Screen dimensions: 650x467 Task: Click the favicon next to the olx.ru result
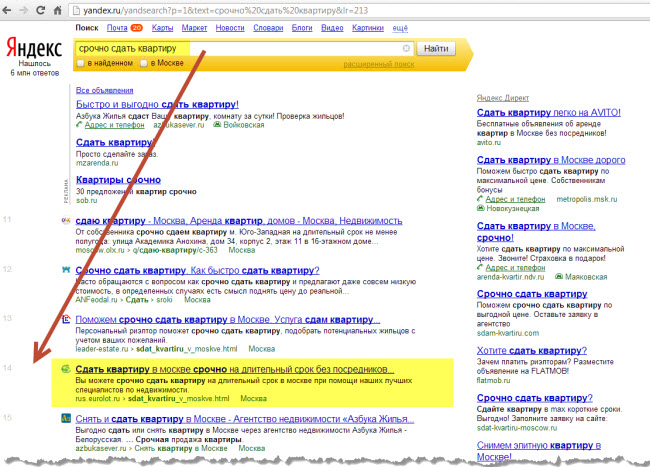[66, 220]
